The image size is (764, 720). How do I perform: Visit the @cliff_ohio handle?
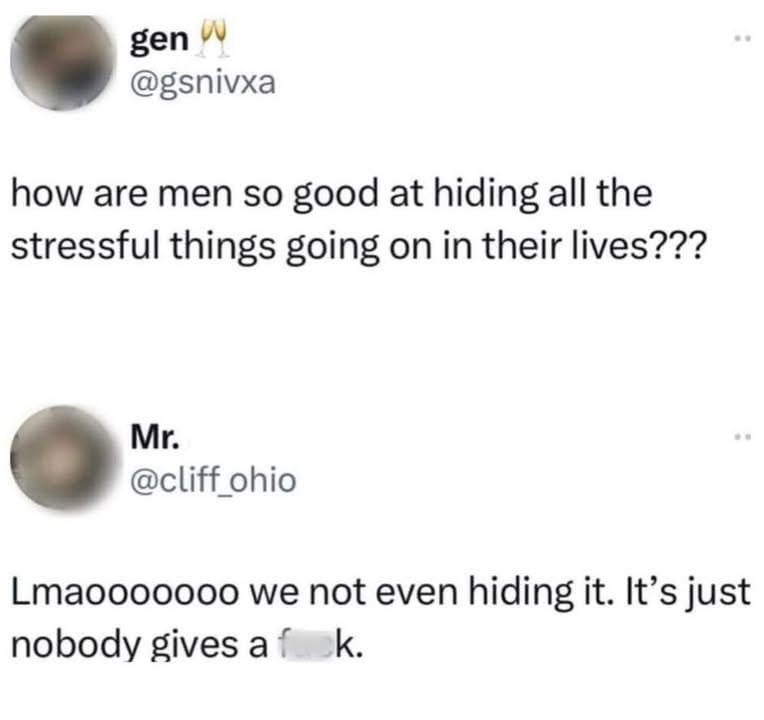(x=213, y=480)
